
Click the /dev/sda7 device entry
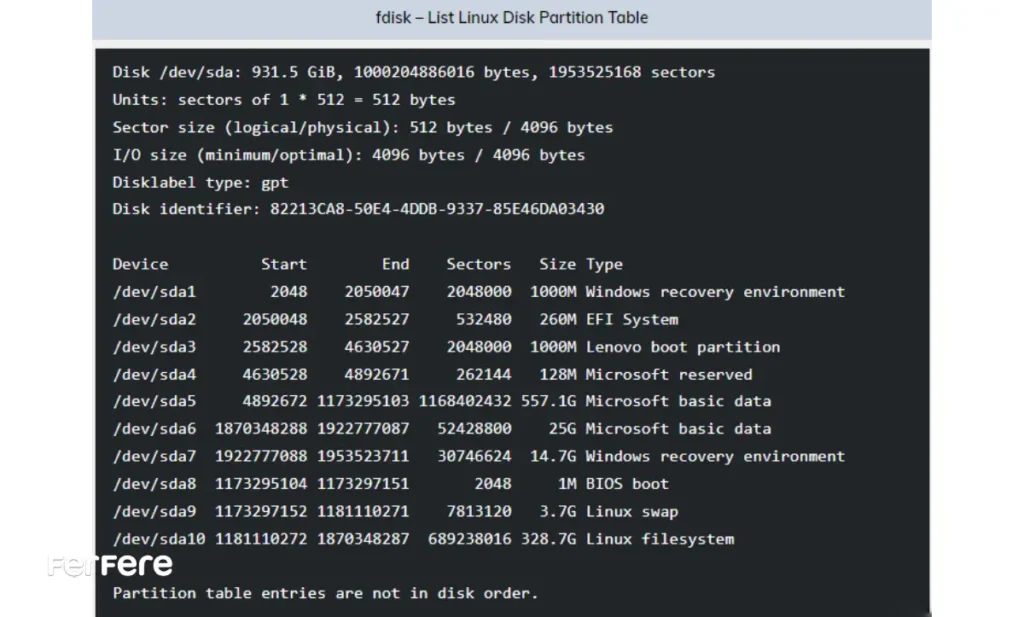pyautogui.click(x=154, y=456)
